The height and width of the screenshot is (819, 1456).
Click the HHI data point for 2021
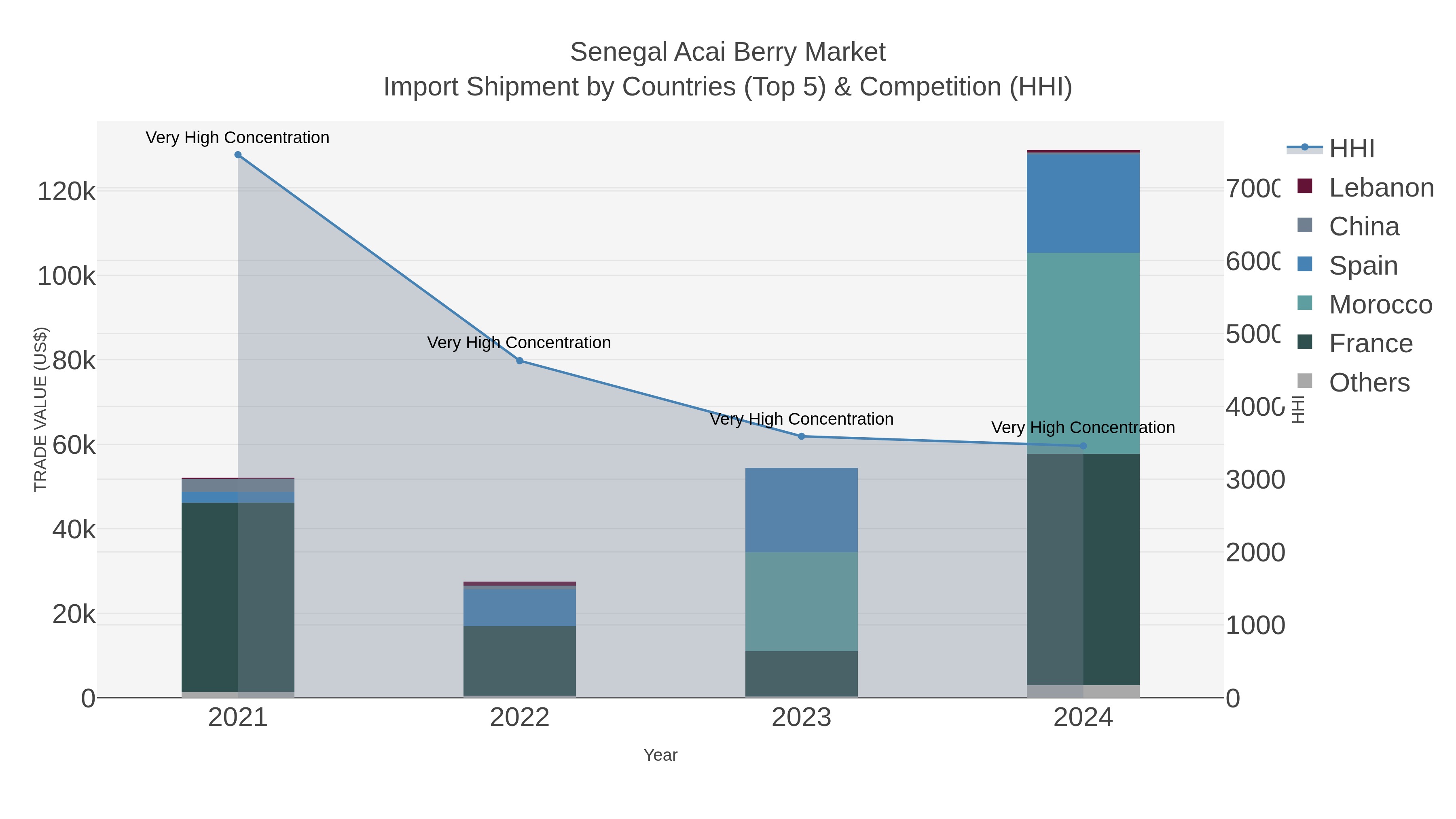pos(238,155)
